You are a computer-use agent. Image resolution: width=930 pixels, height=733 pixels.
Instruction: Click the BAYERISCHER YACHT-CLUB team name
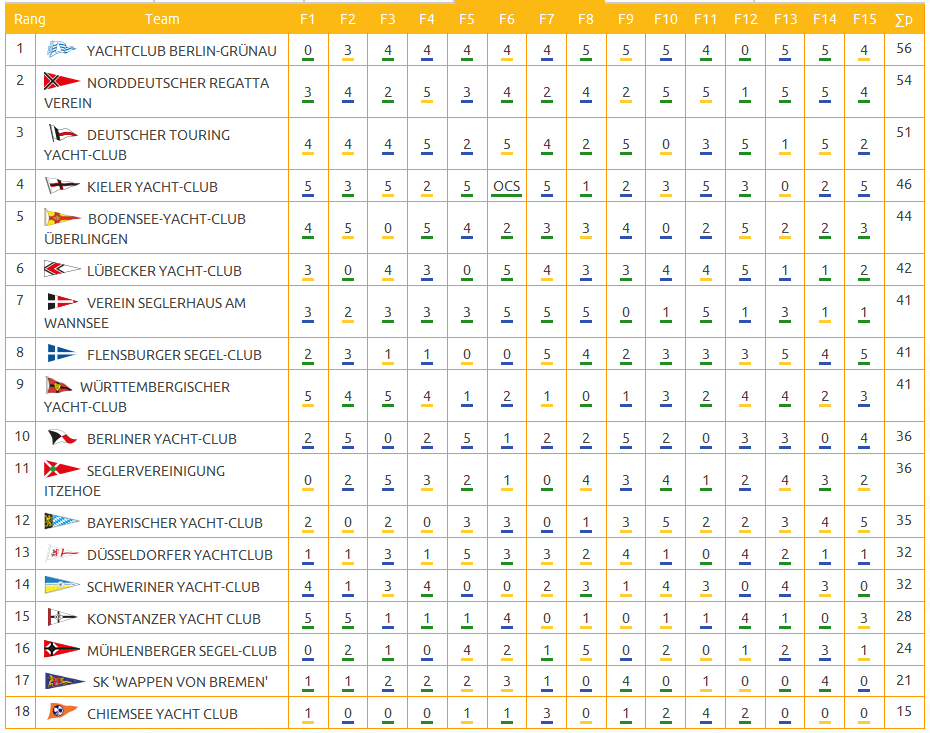[175, 523]
